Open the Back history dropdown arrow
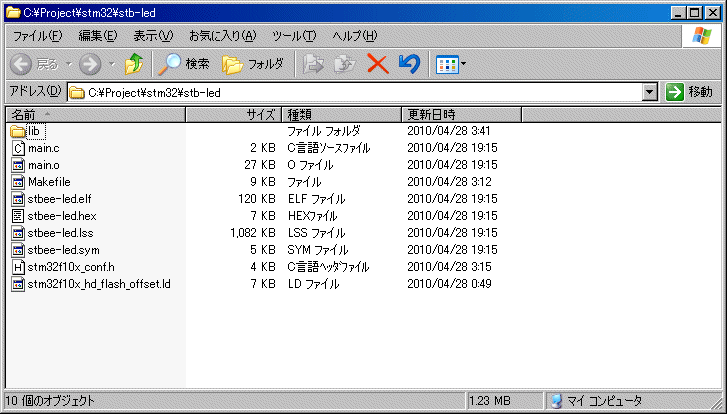This screenshot has width=727, height=414. click(69, 64)
